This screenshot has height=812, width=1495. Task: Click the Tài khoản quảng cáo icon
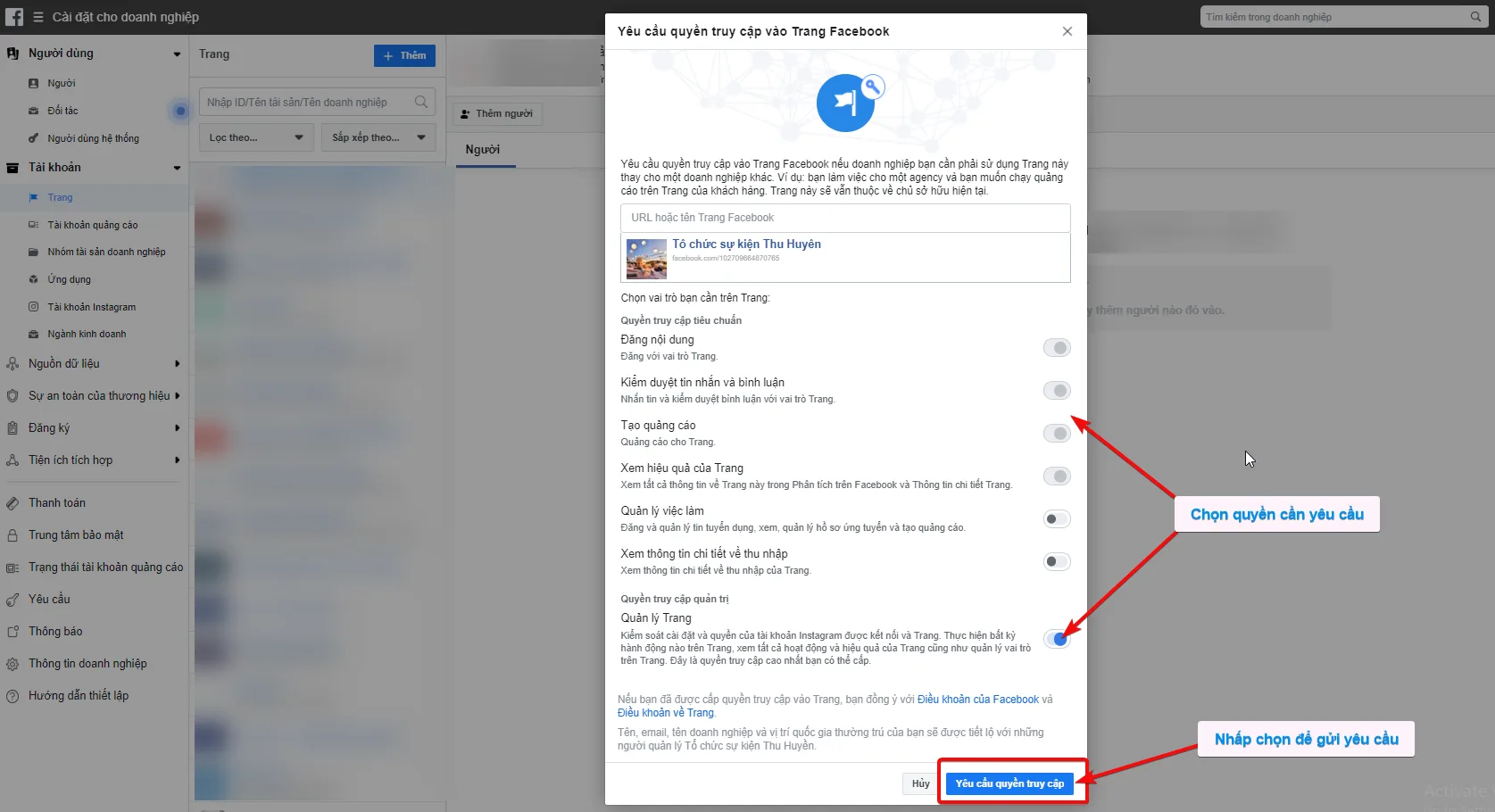34,225
